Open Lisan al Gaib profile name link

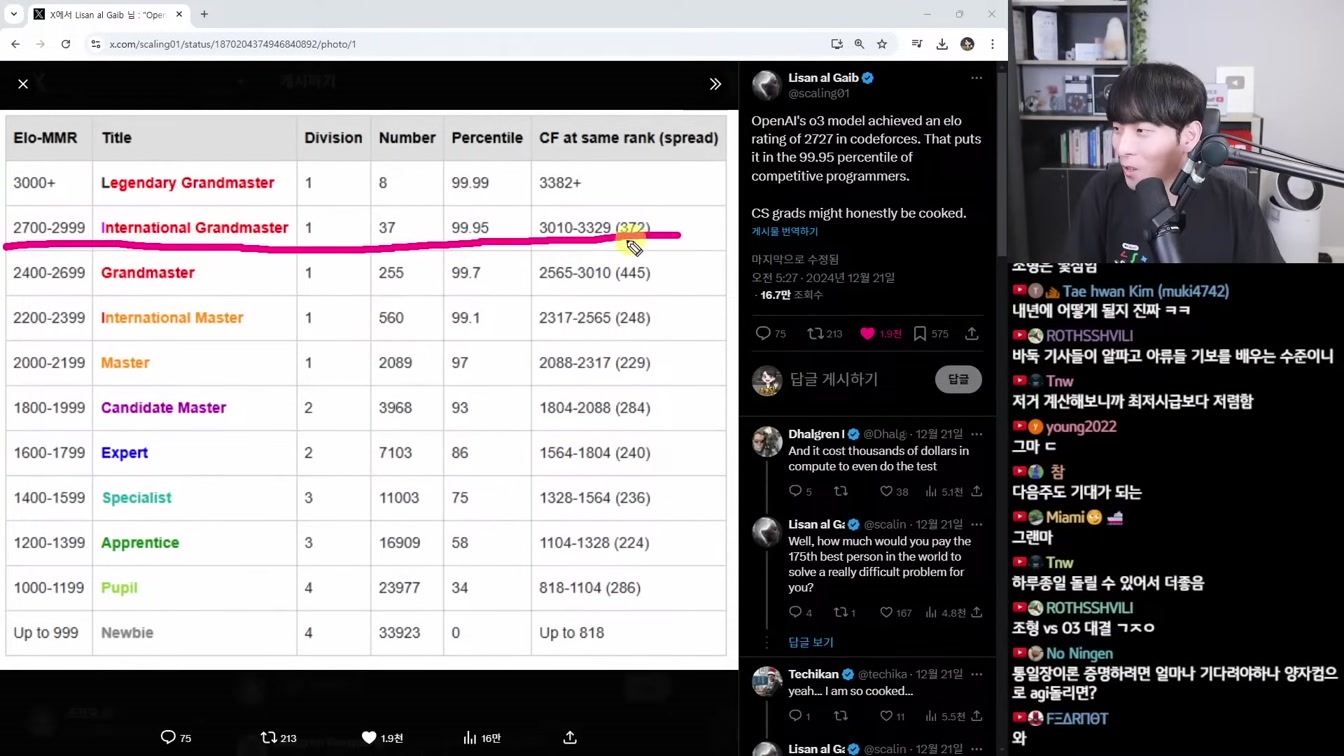click(x=823, y=77)
